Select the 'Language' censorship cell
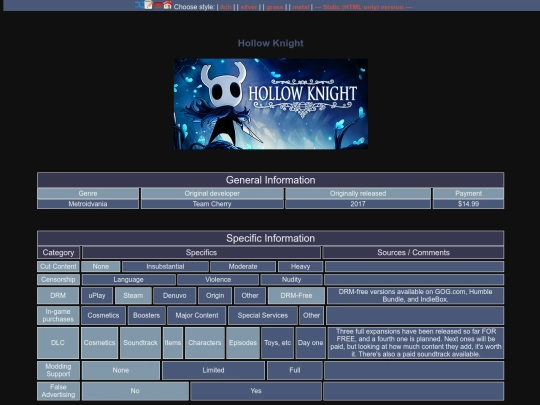 128,279
